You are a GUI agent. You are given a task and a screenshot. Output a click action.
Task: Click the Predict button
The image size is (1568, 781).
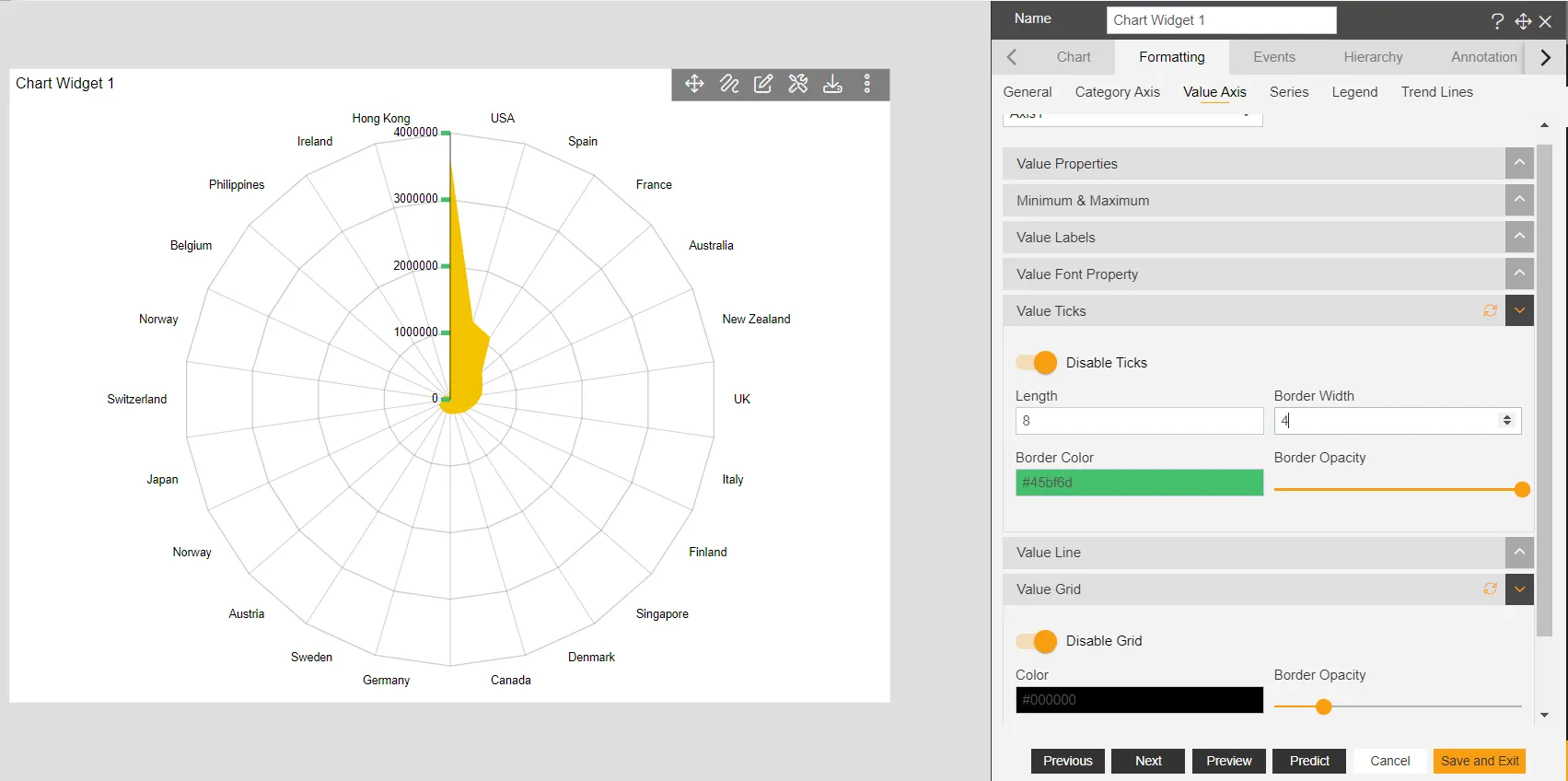point(1309,761)
